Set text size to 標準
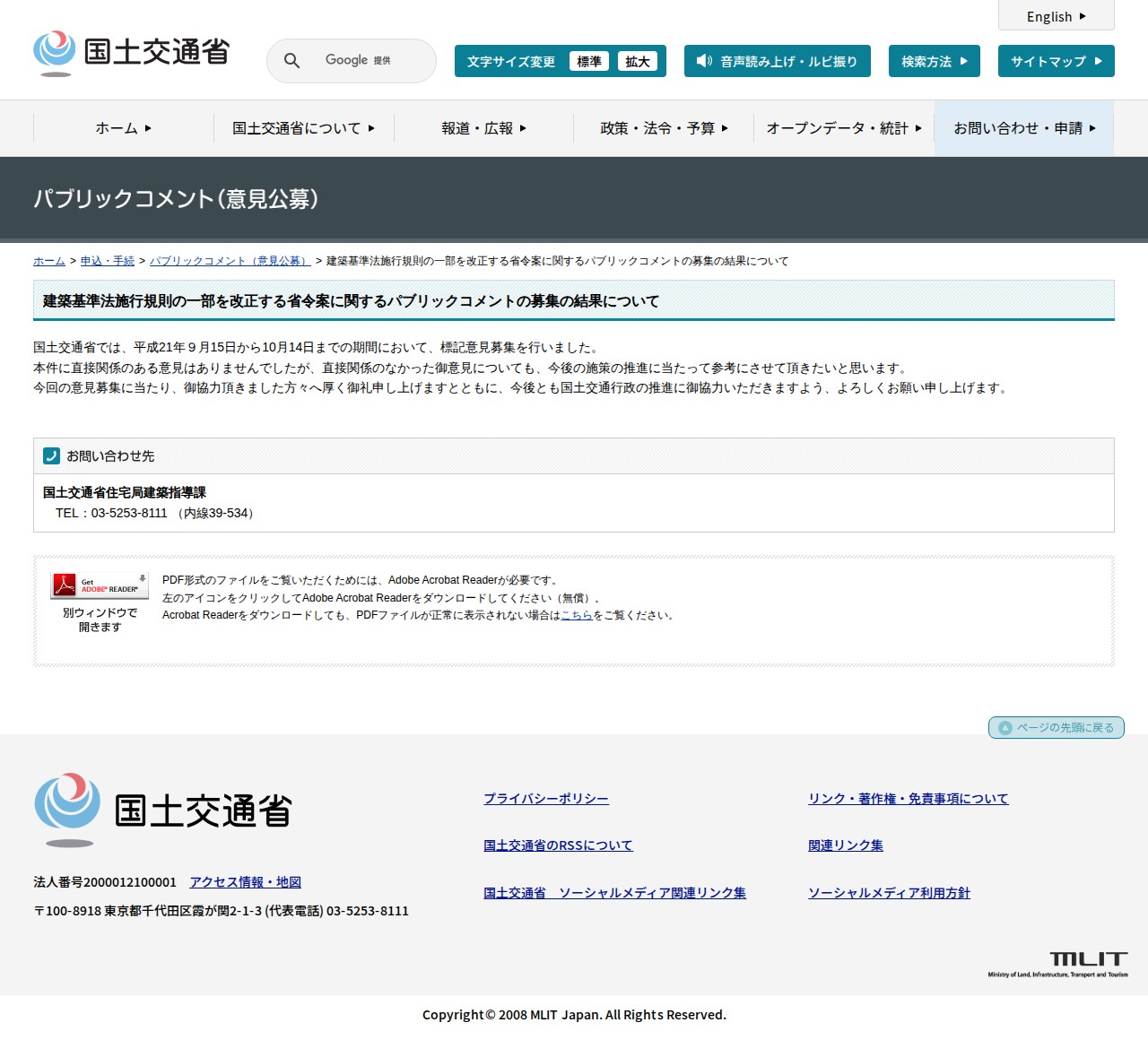 tap(589, 61)
